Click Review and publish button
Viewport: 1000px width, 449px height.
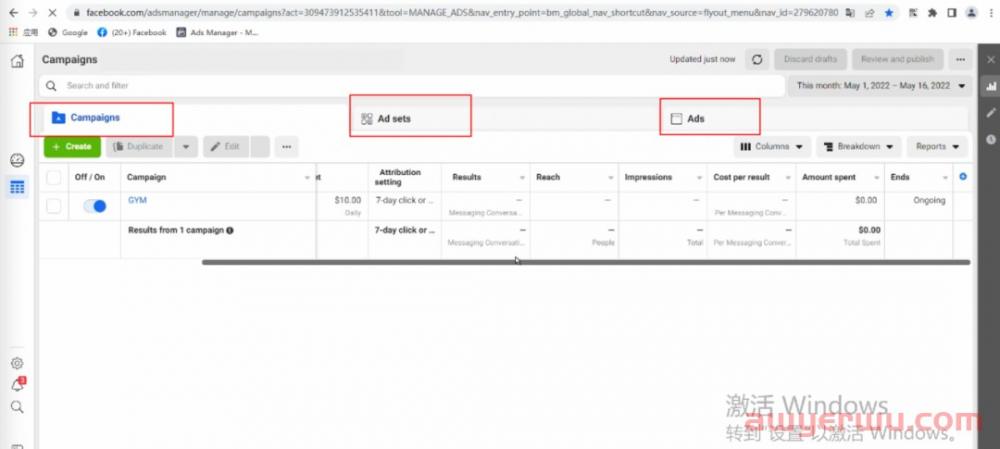[x=897, y=59]
